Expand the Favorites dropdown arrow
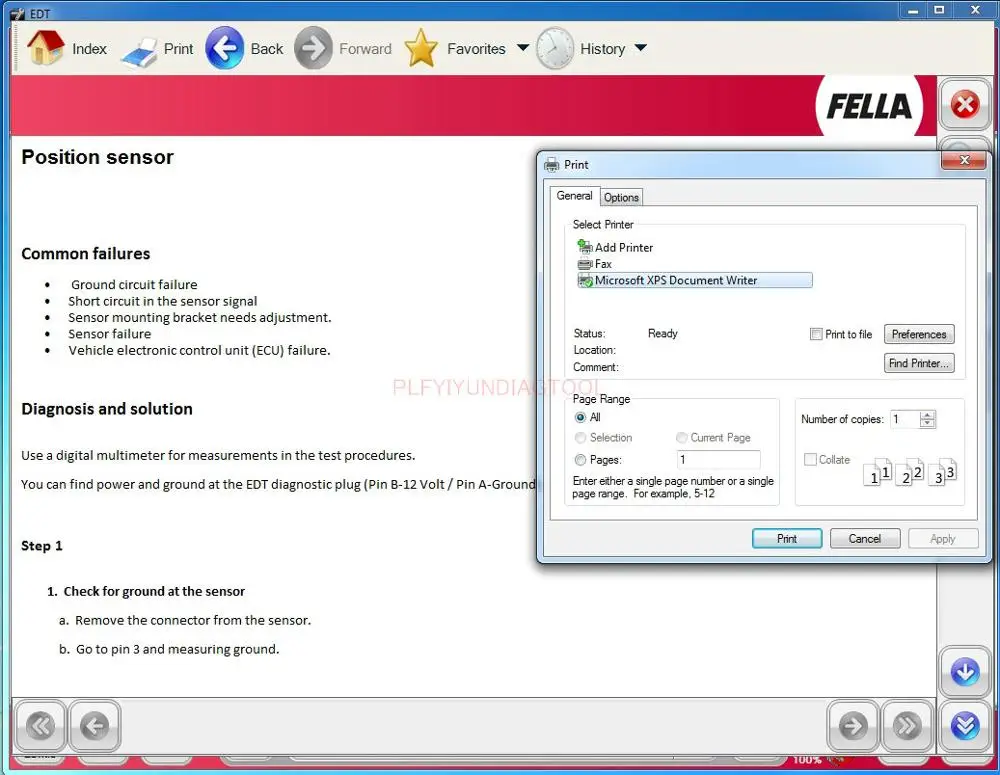The height and width of the screenshot is (775, 1000). 522,48
